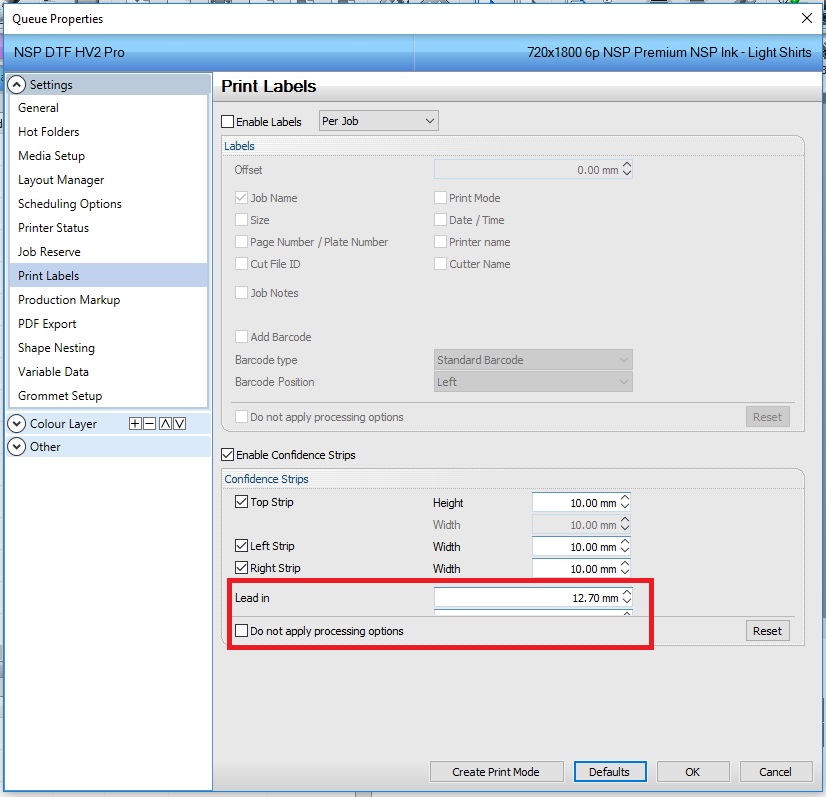Open the Per Job dropdown
This screenshot has width=826, height=797.
[378, 121]
